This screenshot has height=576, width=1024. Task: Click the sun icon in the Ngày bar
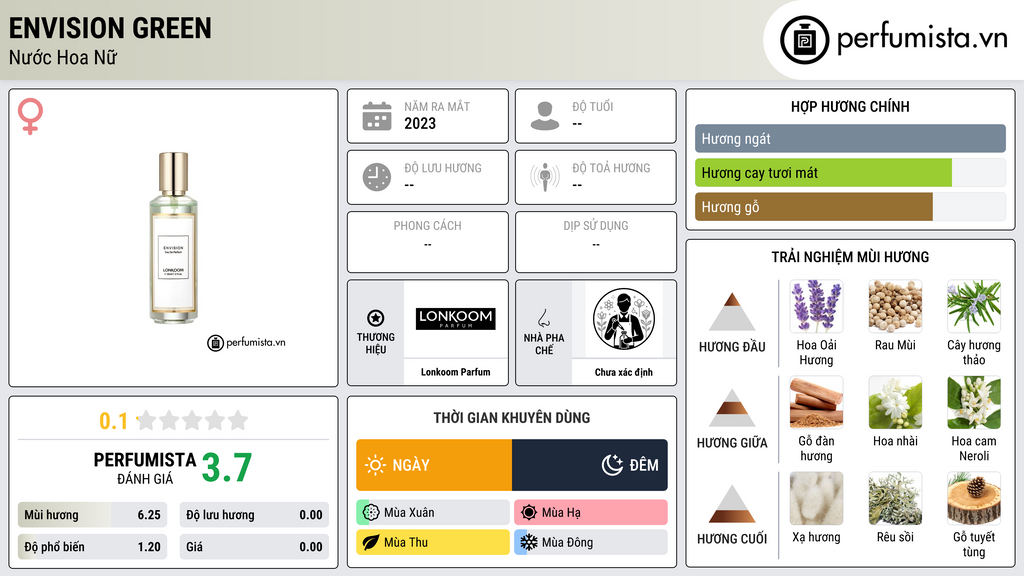375,465
